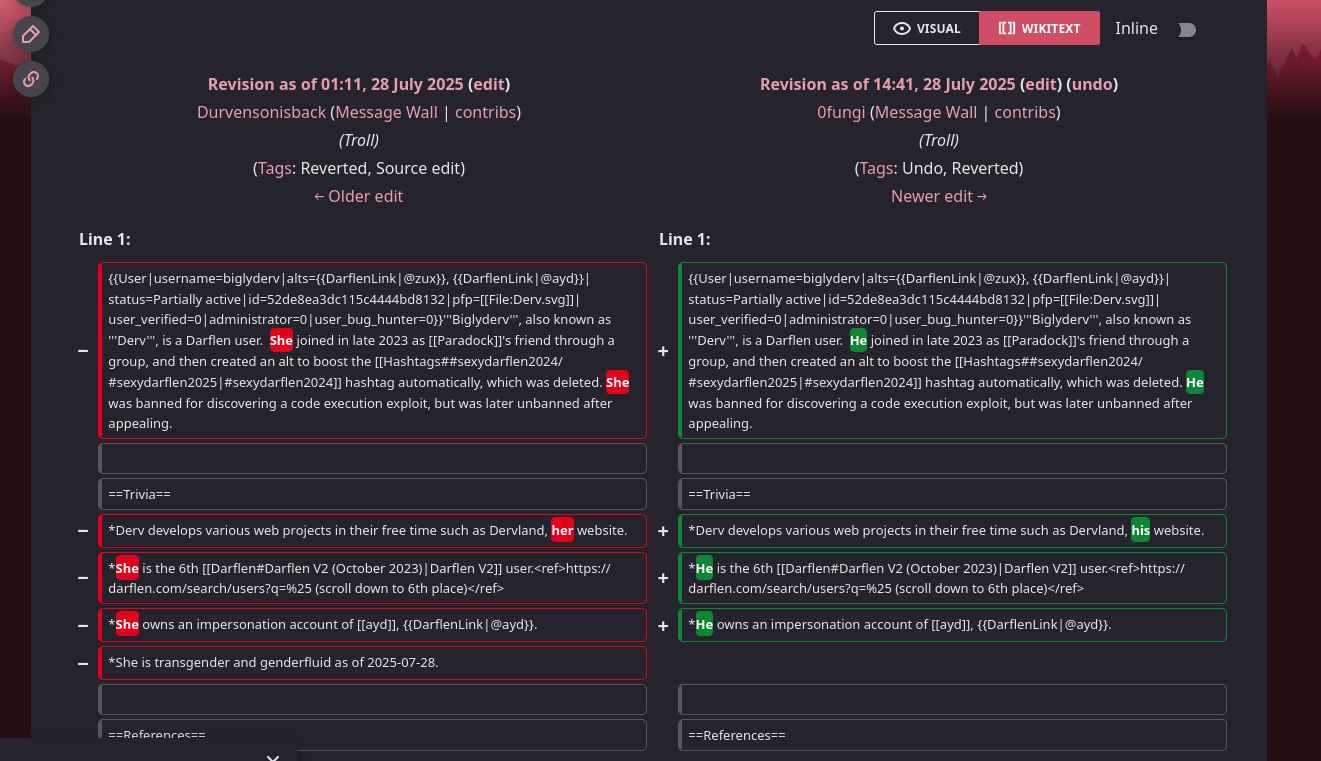Screen dimensions: 1321x761
Task: View Durvensonisback's contribs
Action: (x=485, y=112)
